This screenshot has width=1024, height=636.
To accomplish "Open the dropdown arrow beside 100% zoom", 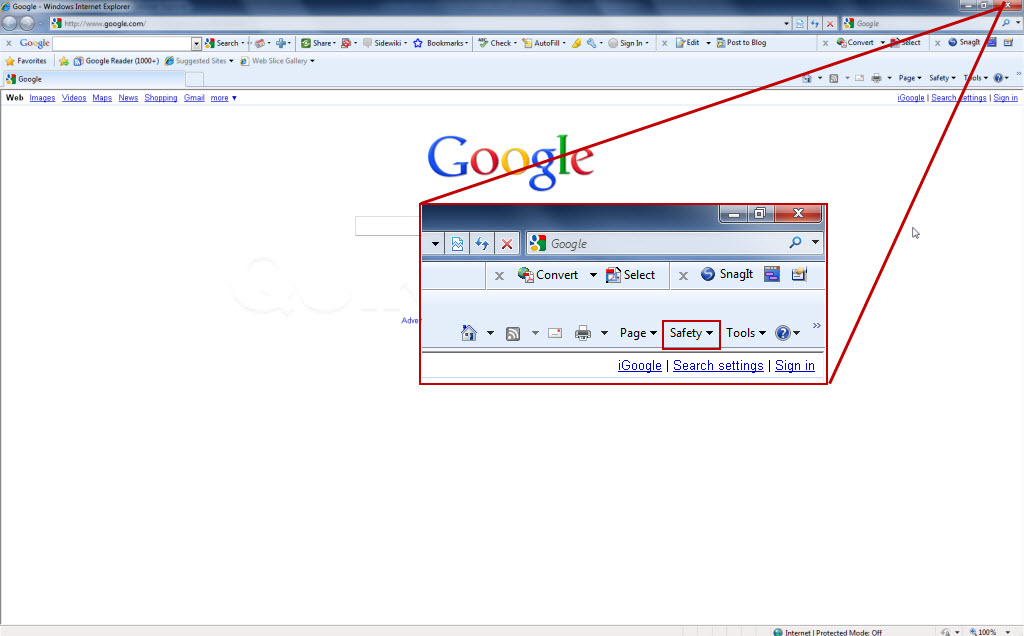I will tap(1008, 632).
